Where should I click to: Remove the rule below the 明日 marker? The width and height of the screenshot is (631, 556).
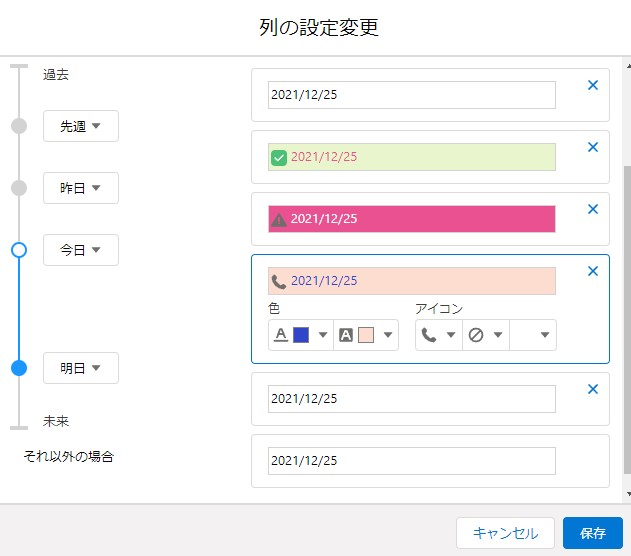coord(593,389)
